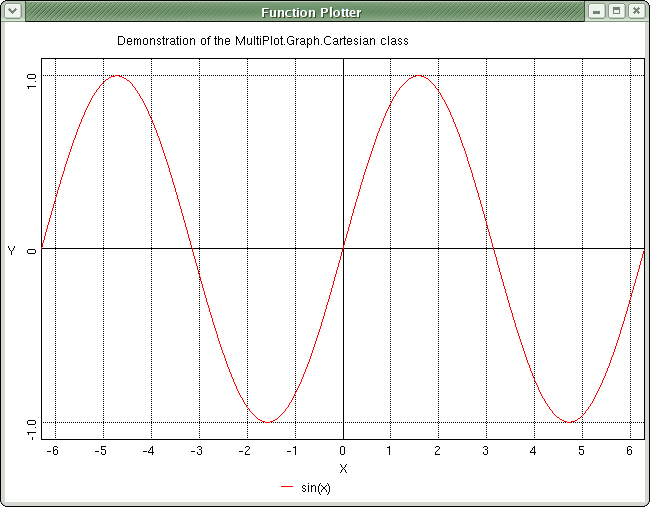Select the X axis label below the plot
Image resolution: width=650 pixels, height=507 pixels.
tap(343, 468)
